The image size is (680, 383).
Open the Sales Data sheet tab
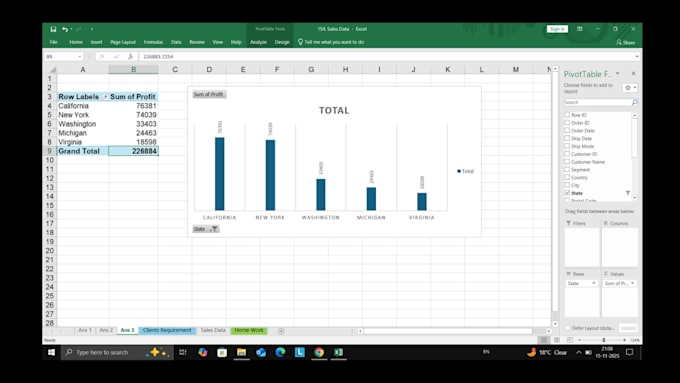pos(213,331)
